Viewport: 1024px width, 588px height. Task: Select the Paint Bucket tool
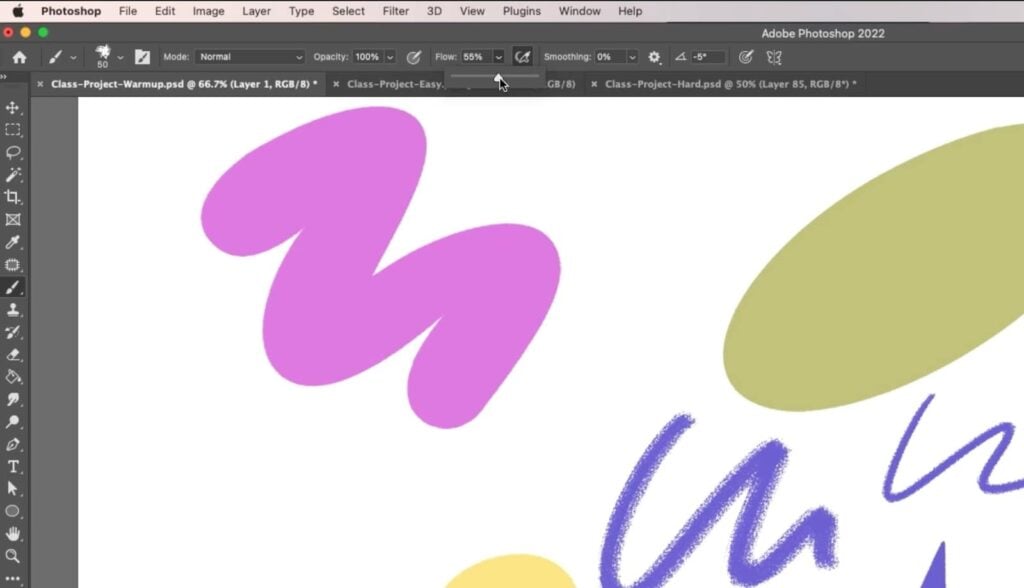click(12, 377)
